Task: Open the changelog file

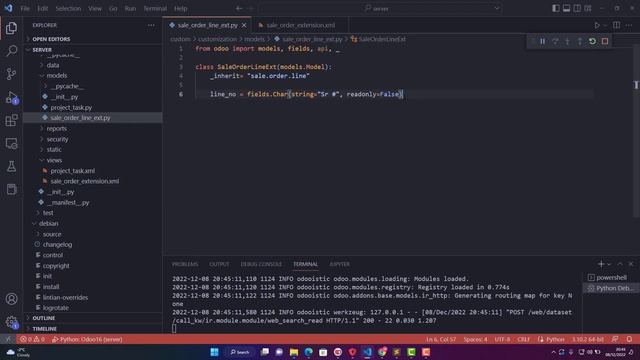Action: 57,244
